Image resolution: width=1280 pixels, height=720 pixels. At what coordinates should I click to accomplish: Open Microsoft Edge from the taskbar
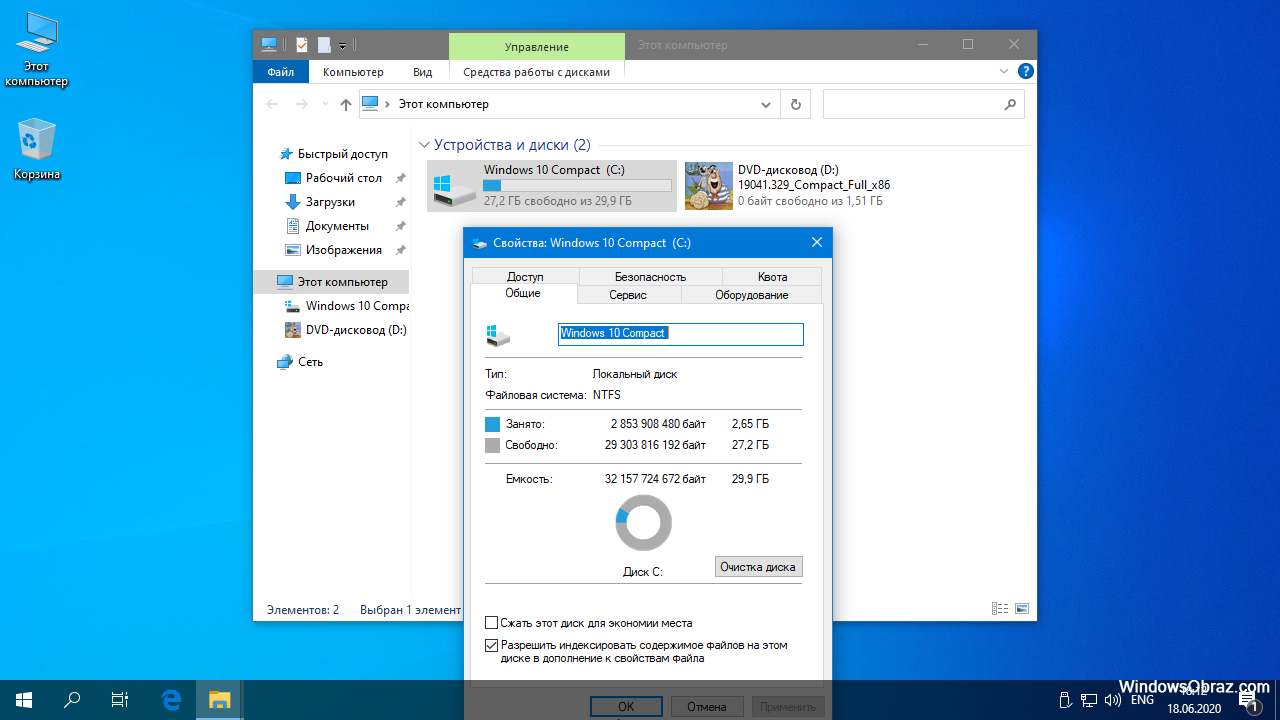pyautogui.click(x=172, y=700)
